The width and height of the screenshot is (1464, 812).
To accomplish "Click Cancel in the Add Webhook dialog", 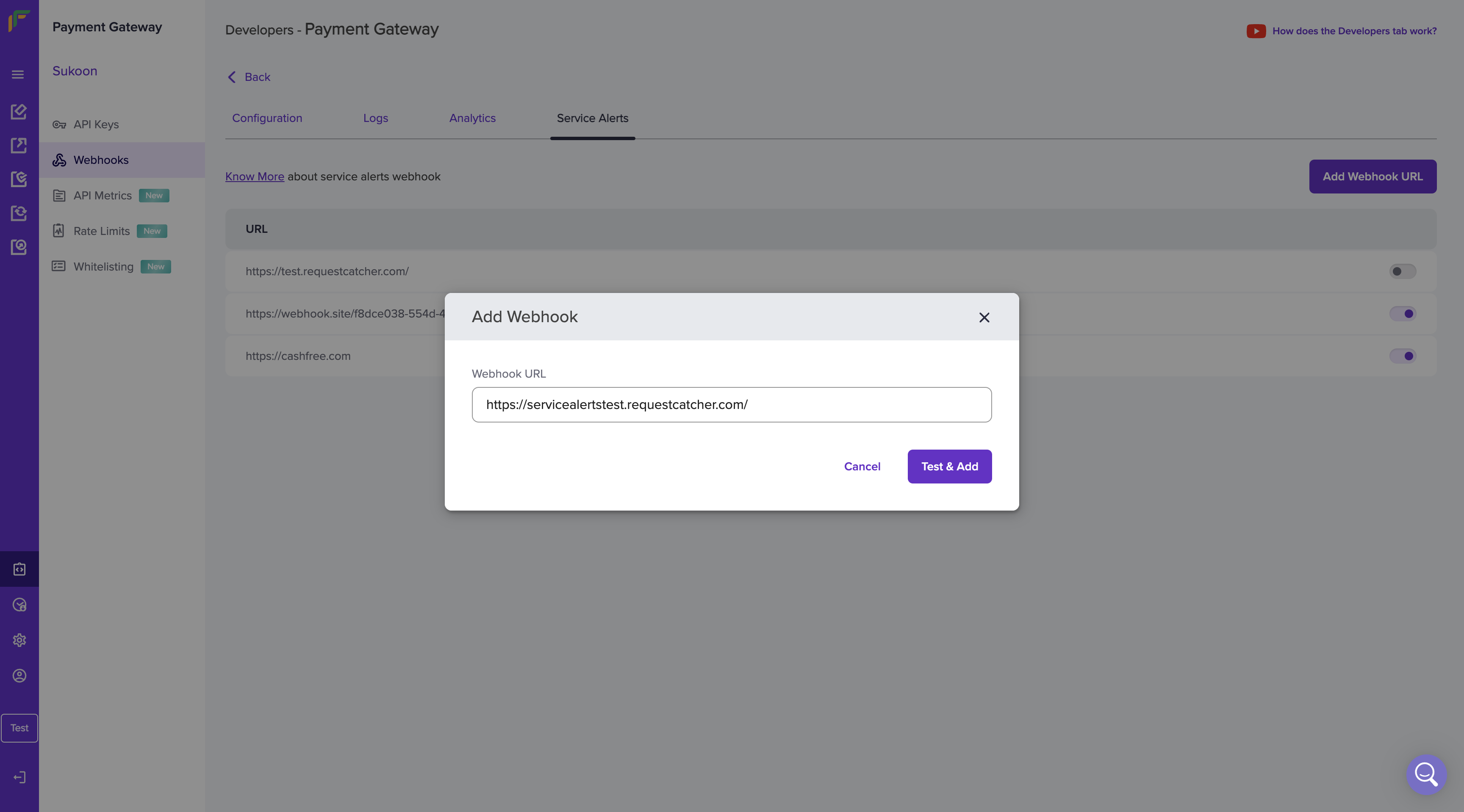I will (x=862, y=467).
